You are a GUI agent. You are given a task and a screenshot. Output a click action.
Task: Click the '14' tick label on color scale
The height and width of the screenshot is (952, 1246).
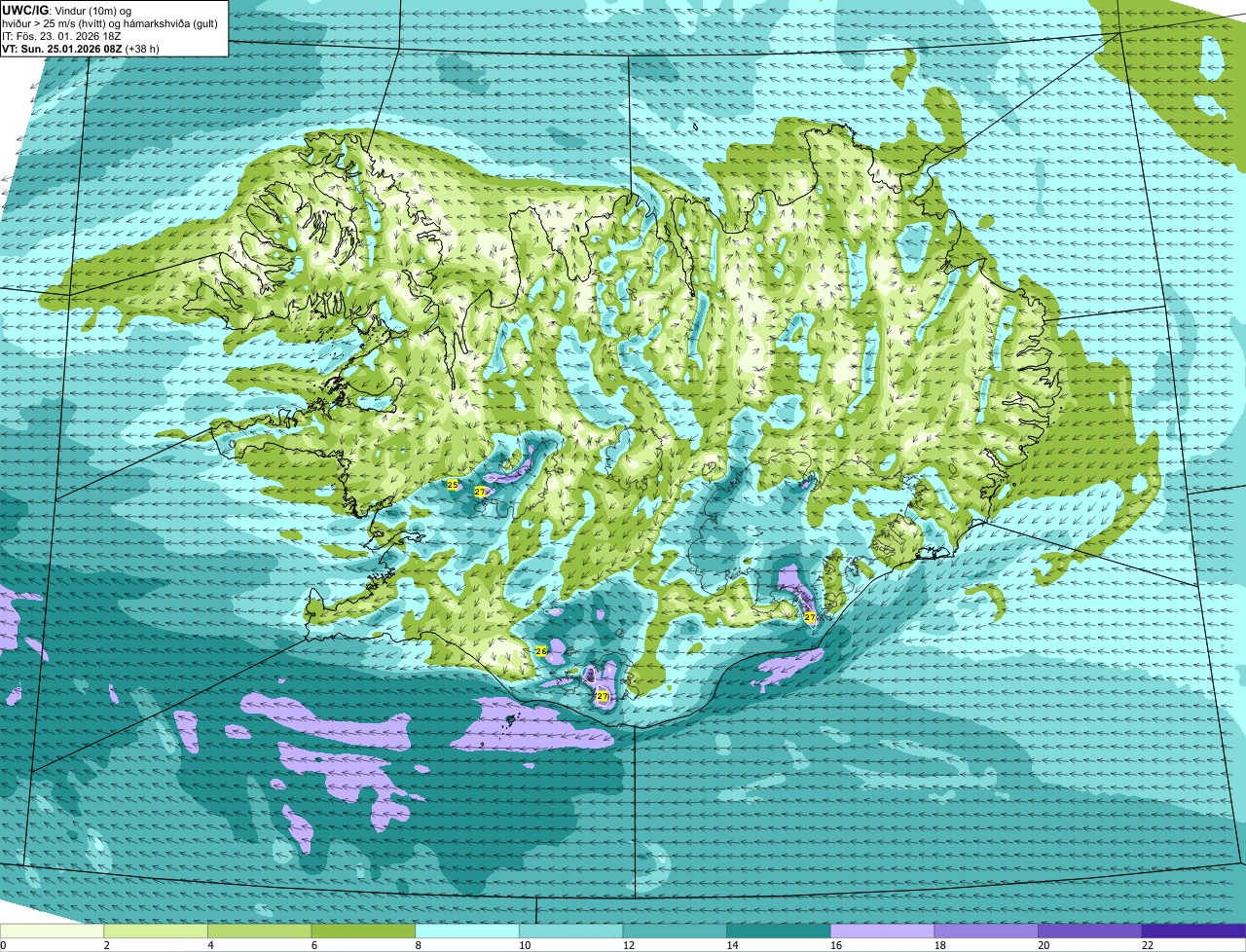point(732,945)
